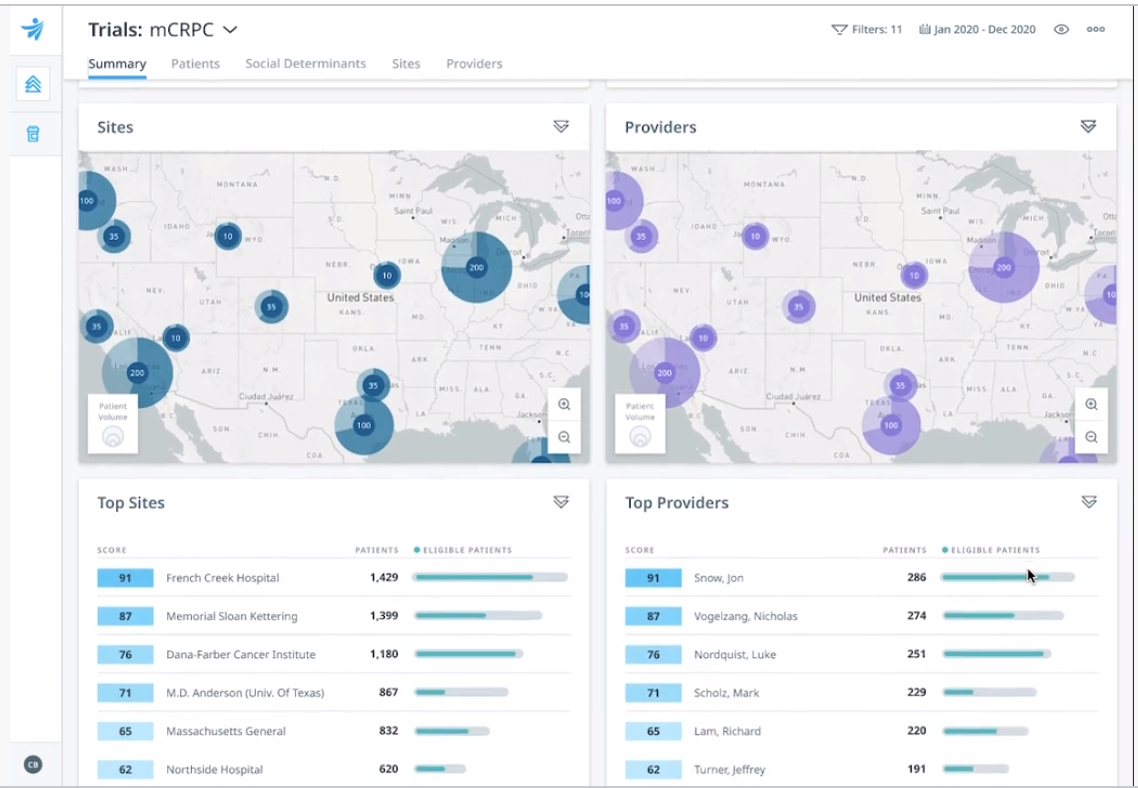1138x788 pixels.
Task: Open Massachusetts General site
Action: pyautogui.click(x=226, y=731)
